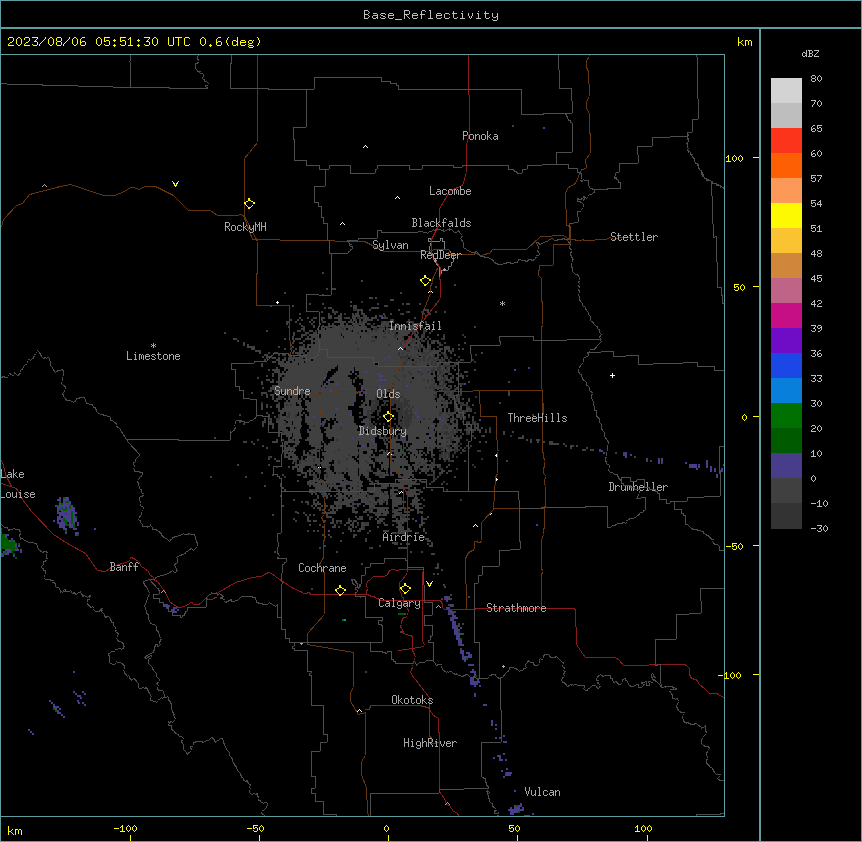Viewport: 862px width, 842px height.
Task: Click the 80 value on dBZ legend
Action: coord(816,79)
